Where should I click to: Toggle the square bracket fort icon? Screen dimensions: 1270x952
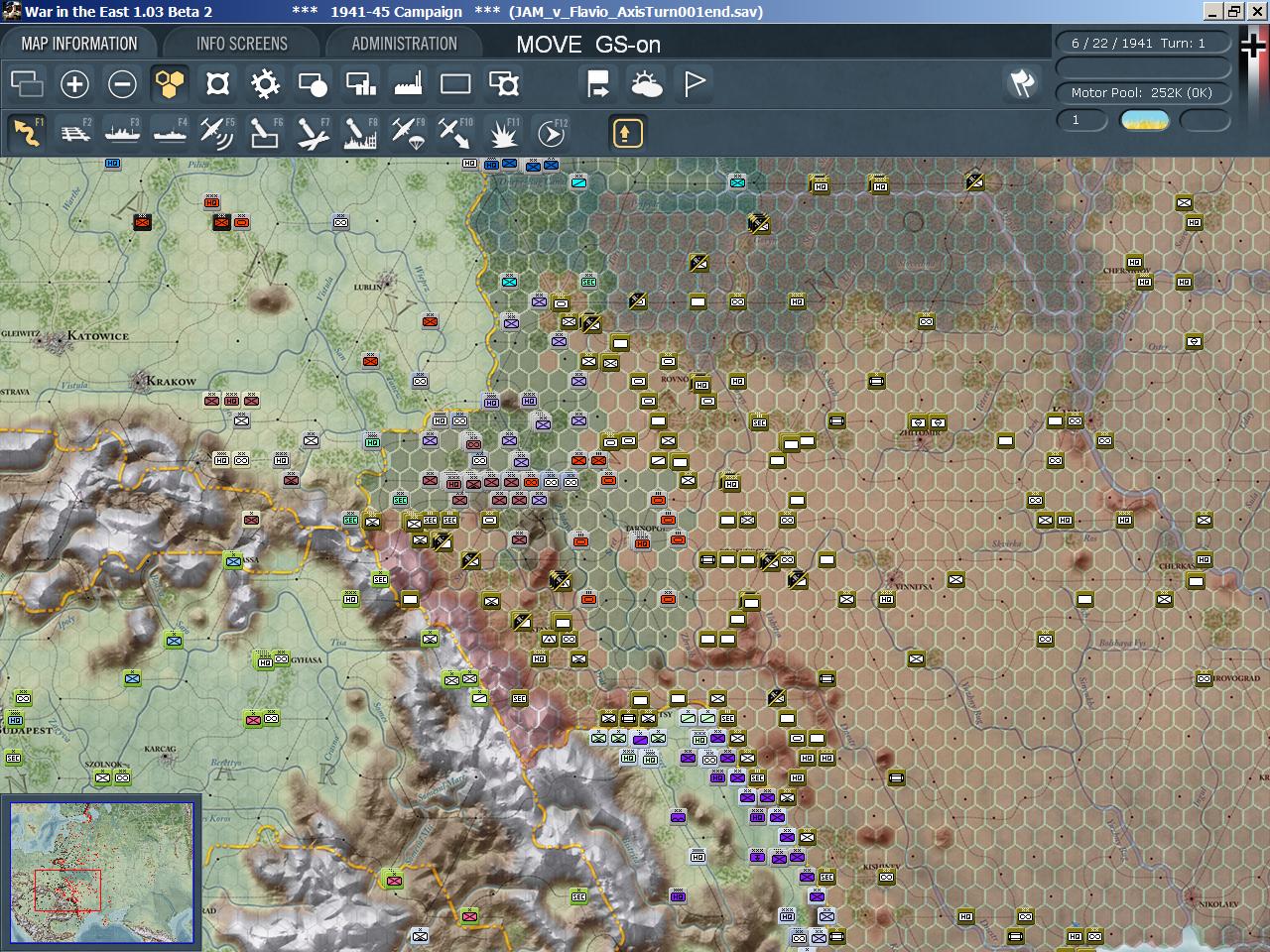tap(217, 84)
